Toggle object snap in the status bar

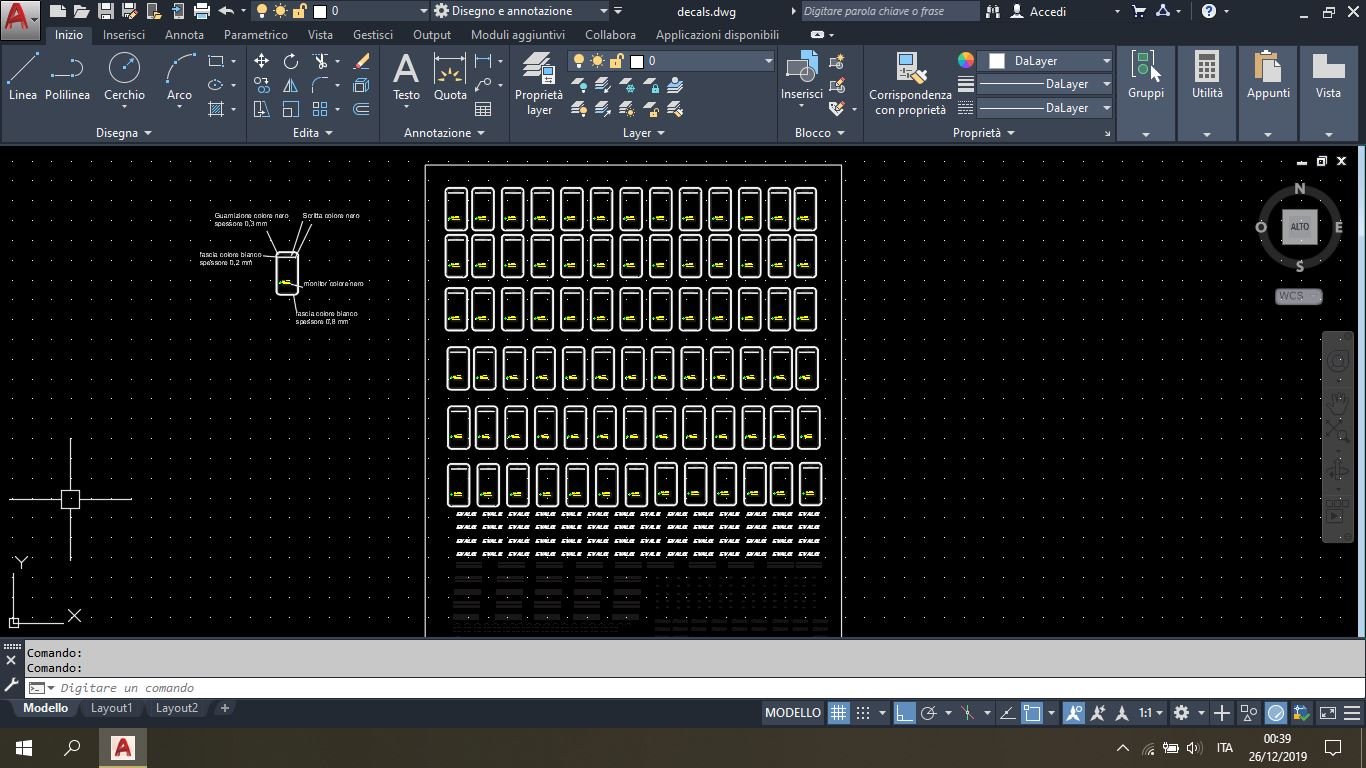point(1032,713)
